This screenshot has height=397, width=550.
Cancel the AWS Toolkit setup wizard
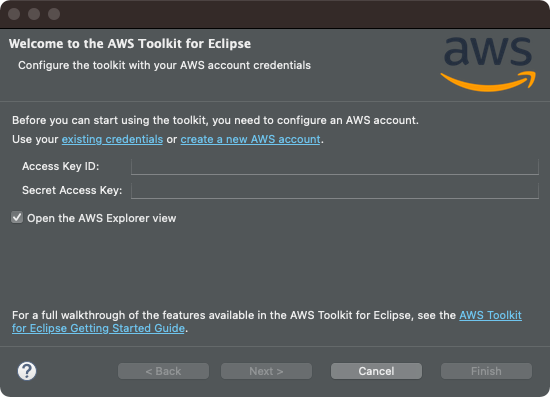[376, 371]
